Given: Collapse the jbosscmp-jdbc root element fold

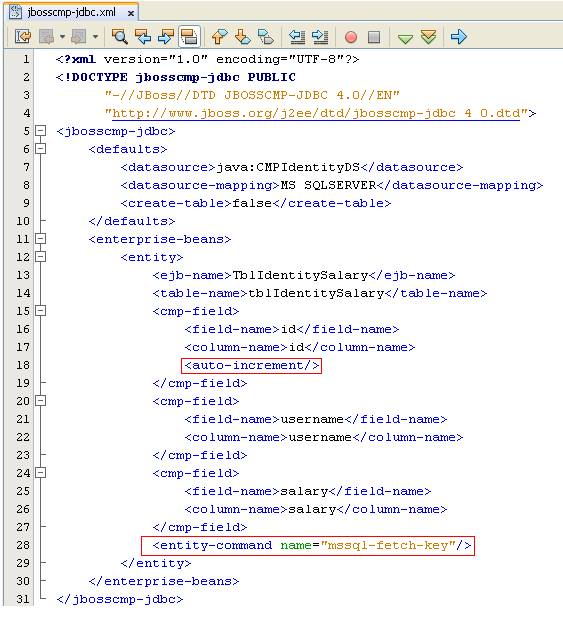Looking at the screenshot, I should [x=40, y=131].
